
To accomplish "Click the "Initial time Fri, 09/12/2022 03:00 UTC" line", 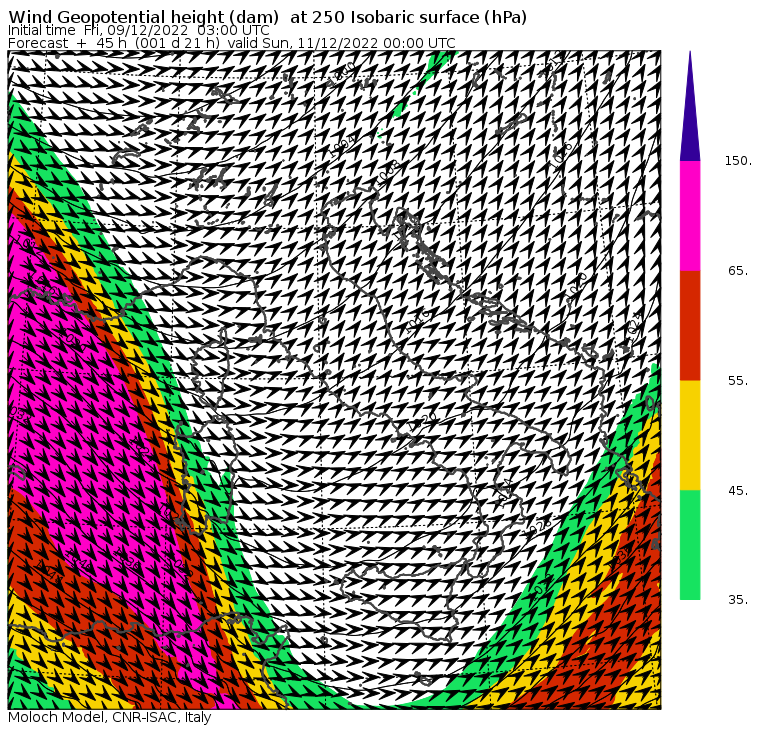I will (139, 31).
